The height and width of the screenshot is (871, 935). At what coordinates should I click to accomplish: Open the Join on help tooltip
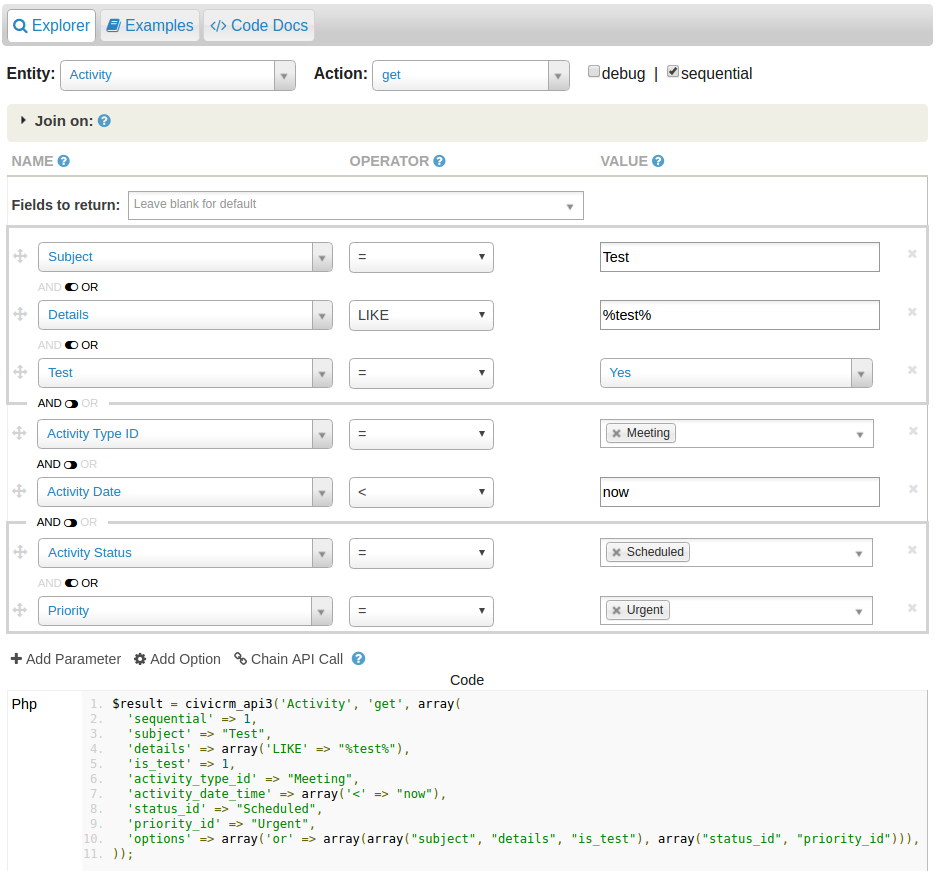coord(104,121)
